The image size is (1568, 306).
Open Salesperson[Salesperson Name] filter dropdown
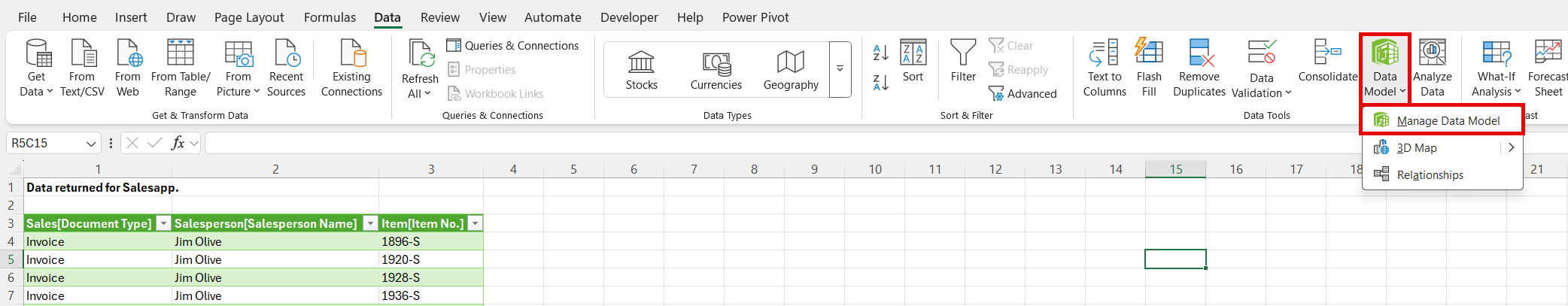(x=370, y=224)
